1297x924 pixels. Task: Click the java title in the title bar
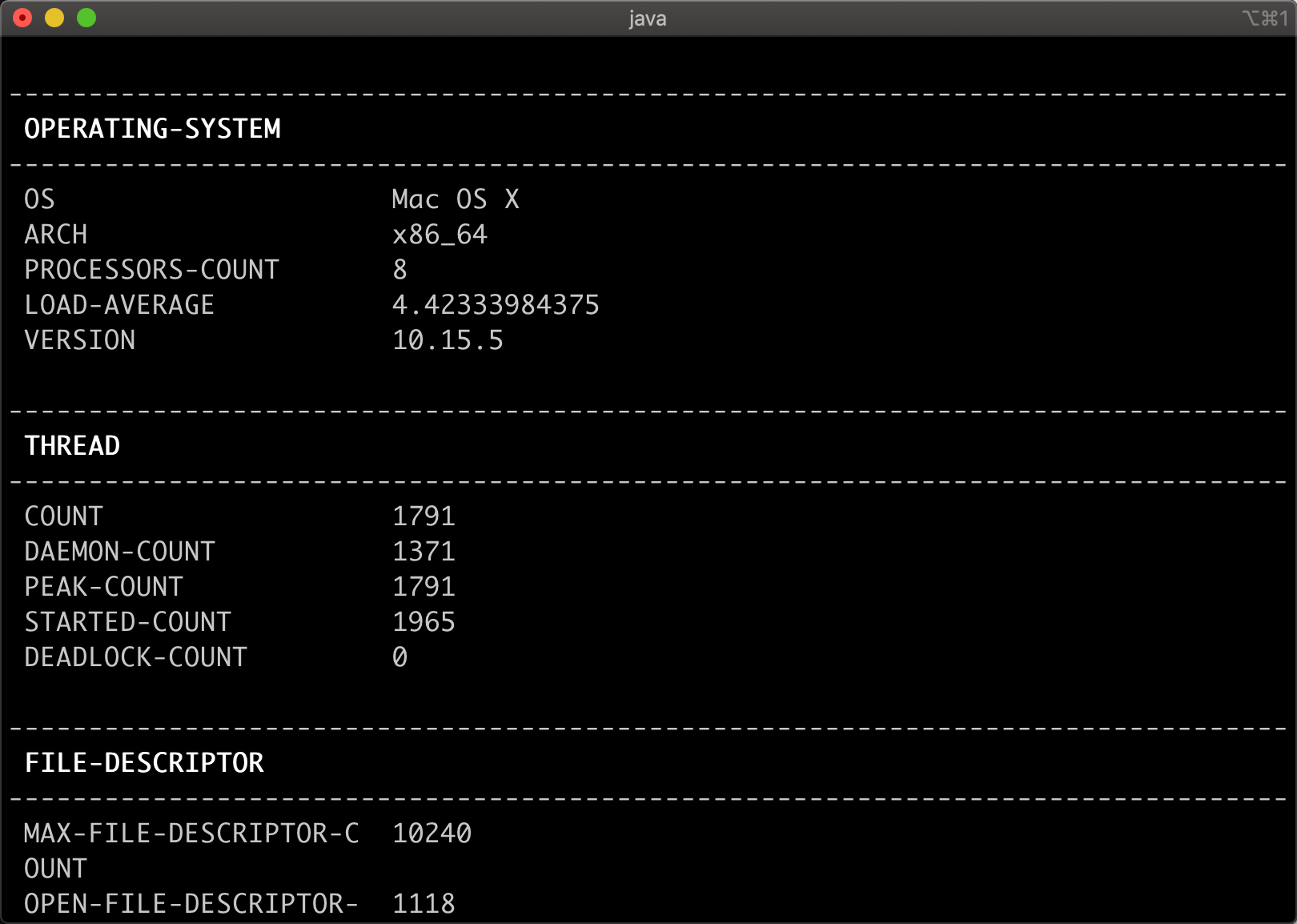tap(648, 18)
